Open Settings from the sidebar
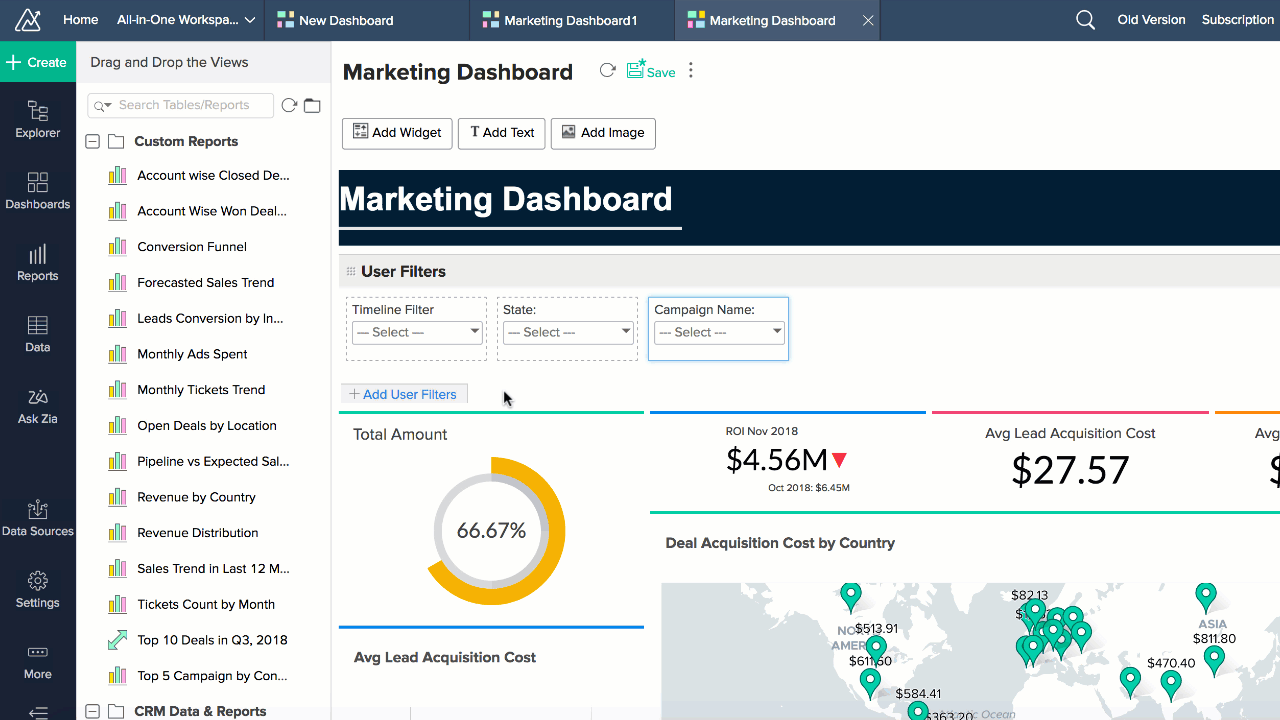This screenshot has width=1280, height=720. tap(37, 590)
